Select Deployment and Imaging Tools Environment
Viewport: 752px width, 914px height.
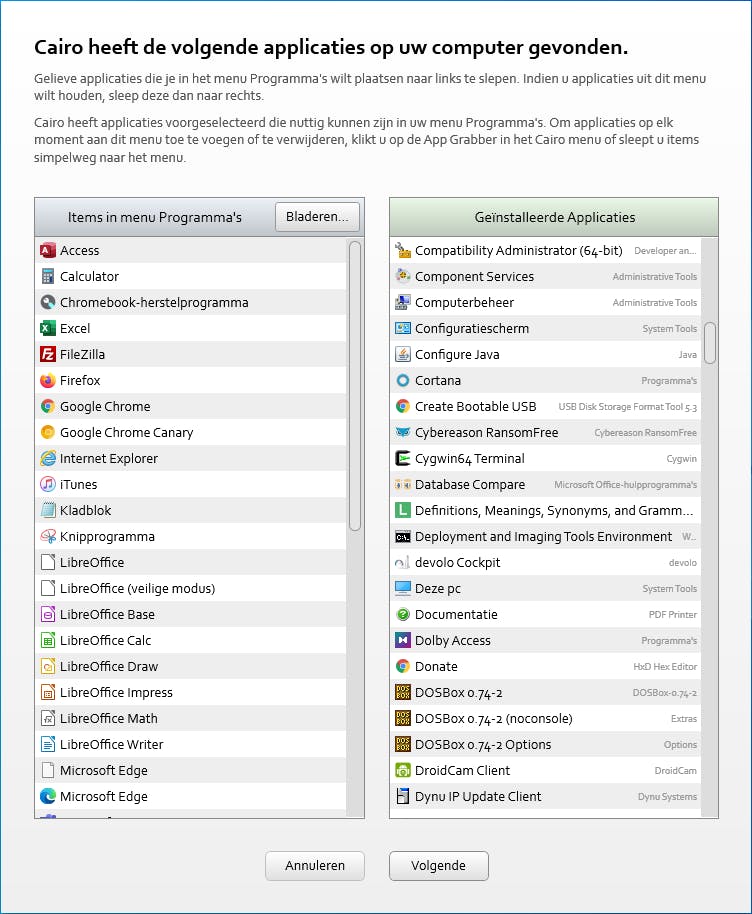pyautogui.click(x=545, y=536)
